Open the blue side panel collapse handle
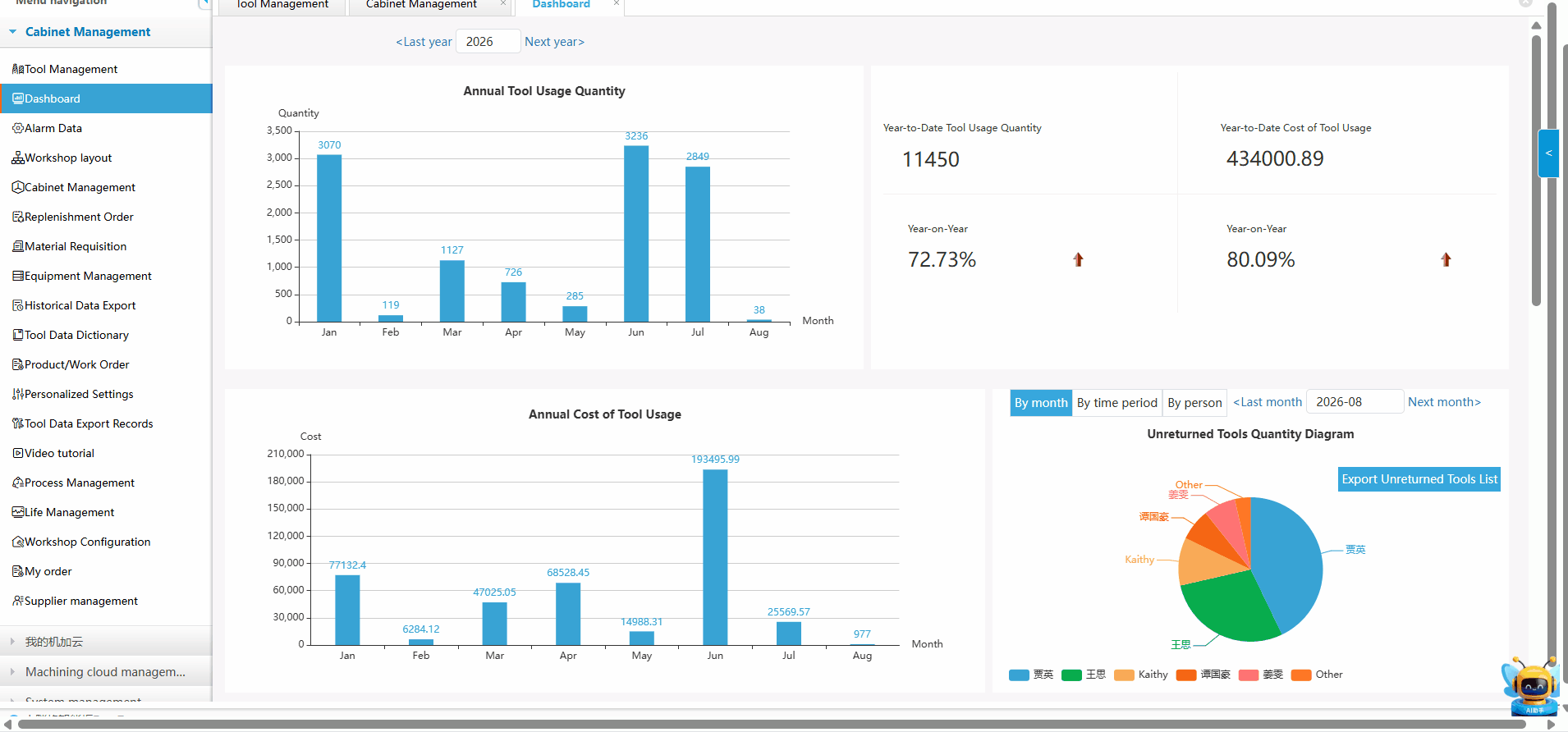Image resolution: width=1568 pixels, height=732 pixels. pos(1548,153)
